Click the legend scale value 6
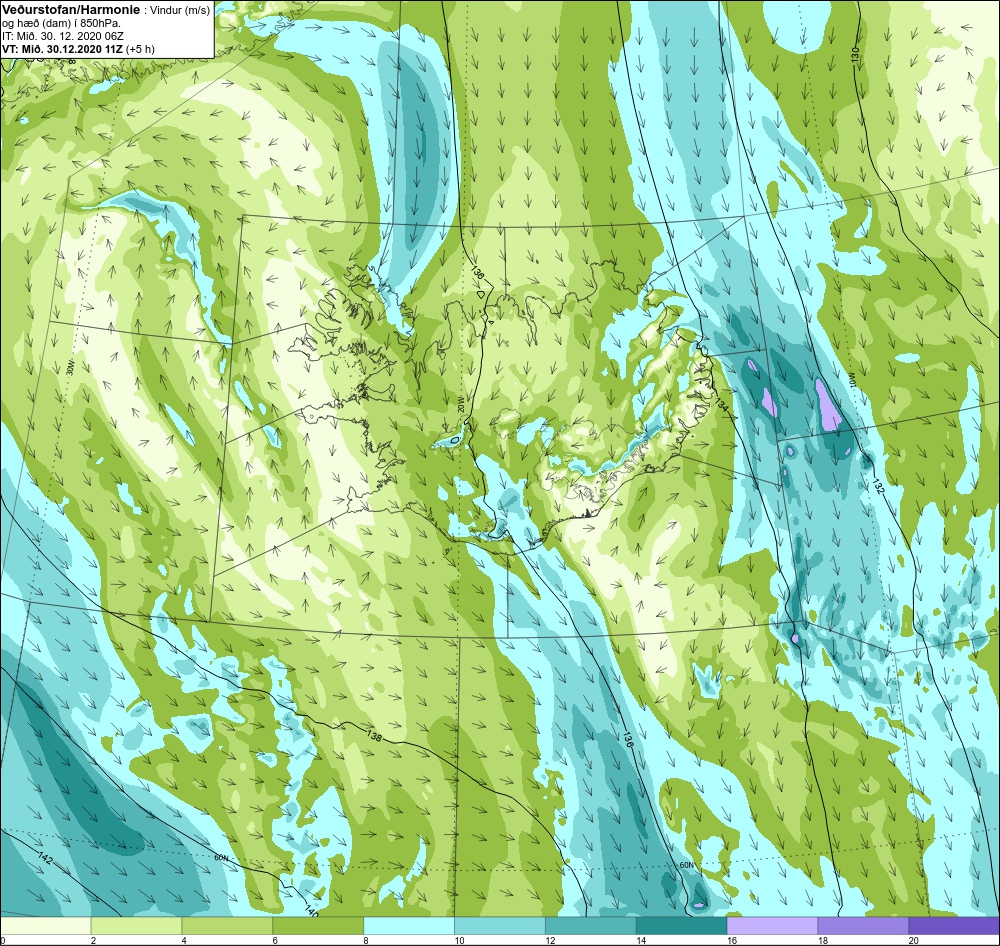 click(275, 940)
